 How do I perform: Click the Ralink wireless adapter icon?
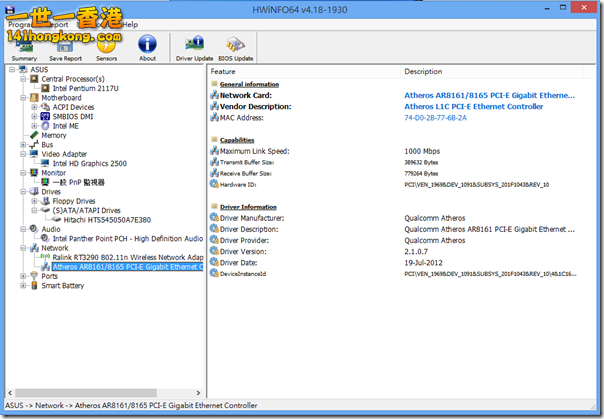coord(45,257)
